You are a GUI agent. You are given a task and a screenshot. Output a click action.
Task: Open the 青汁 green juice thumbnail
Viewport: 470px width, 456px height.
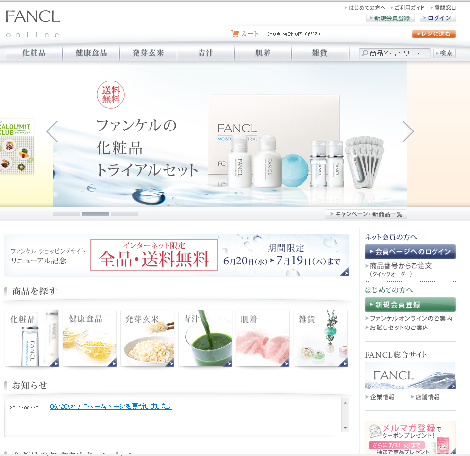tap(205, 338)
